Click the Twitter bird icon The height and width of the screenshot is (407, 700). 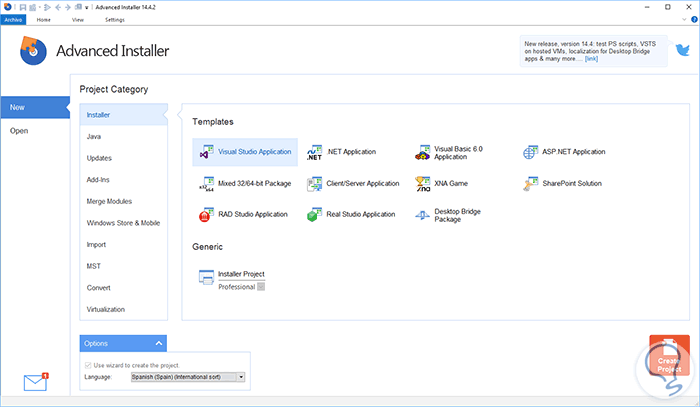pos(683,50)
